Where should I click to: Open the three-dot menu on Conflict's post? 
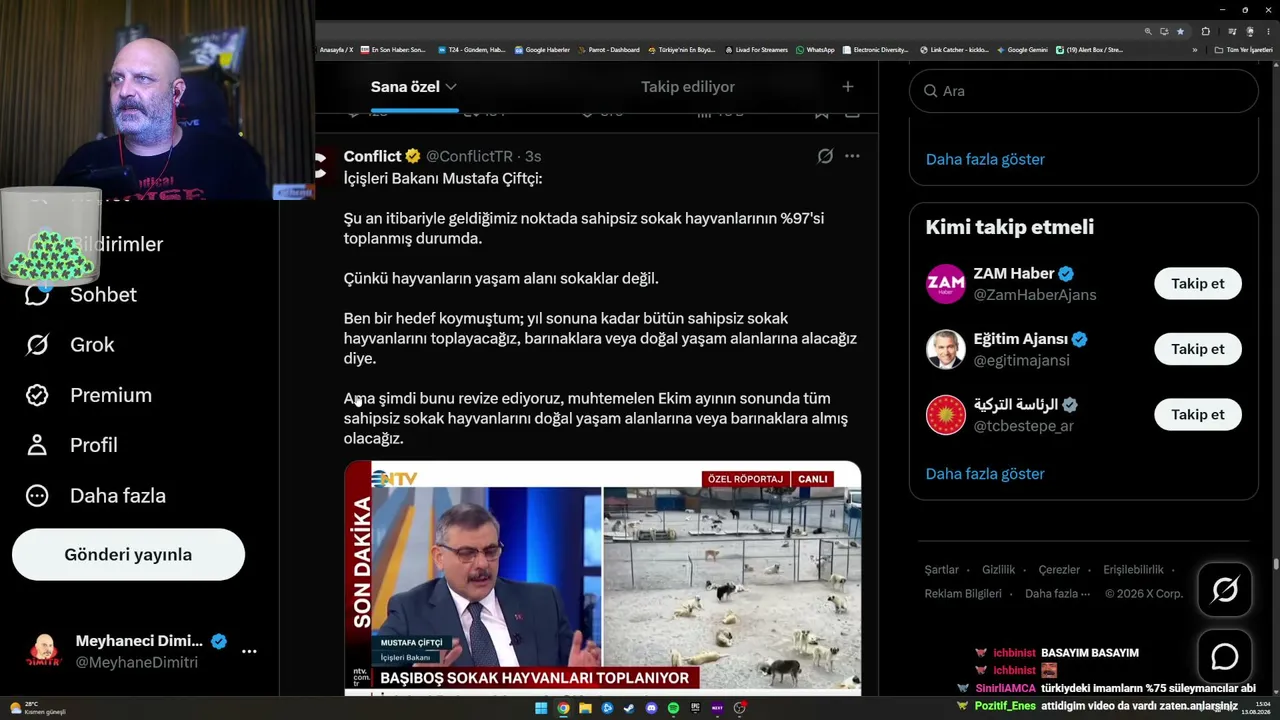click(x=852, y=156)
